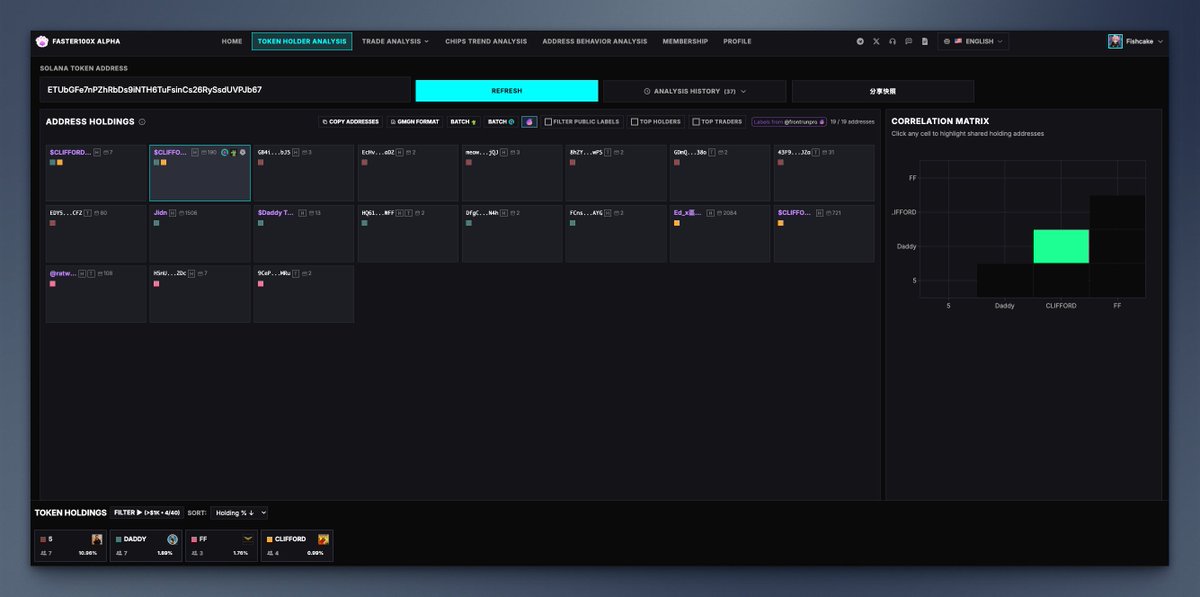Open the purple emoji icon beside Batch
This screenshot has width=1200, height=597.
point(529,121)
